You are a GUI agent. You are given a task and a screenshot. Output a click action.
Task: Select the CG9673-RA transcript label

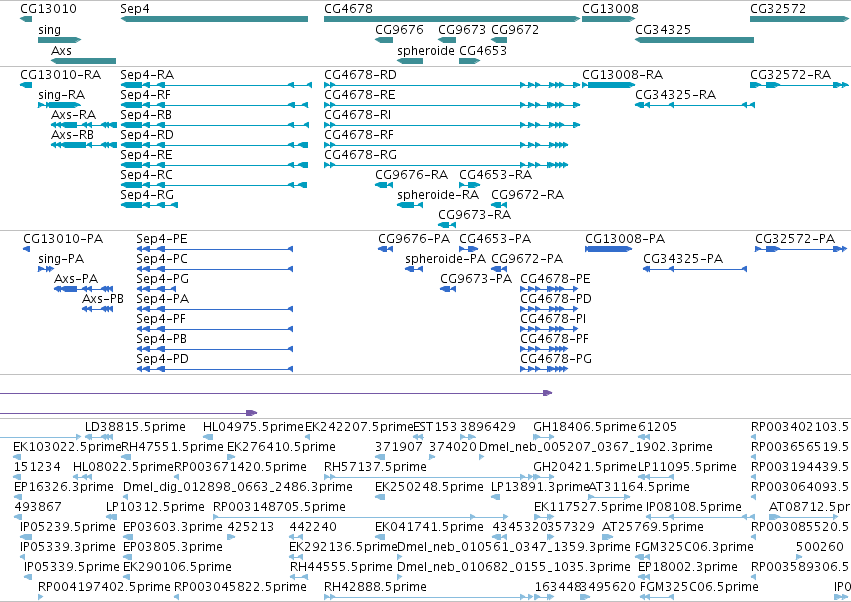474,215
